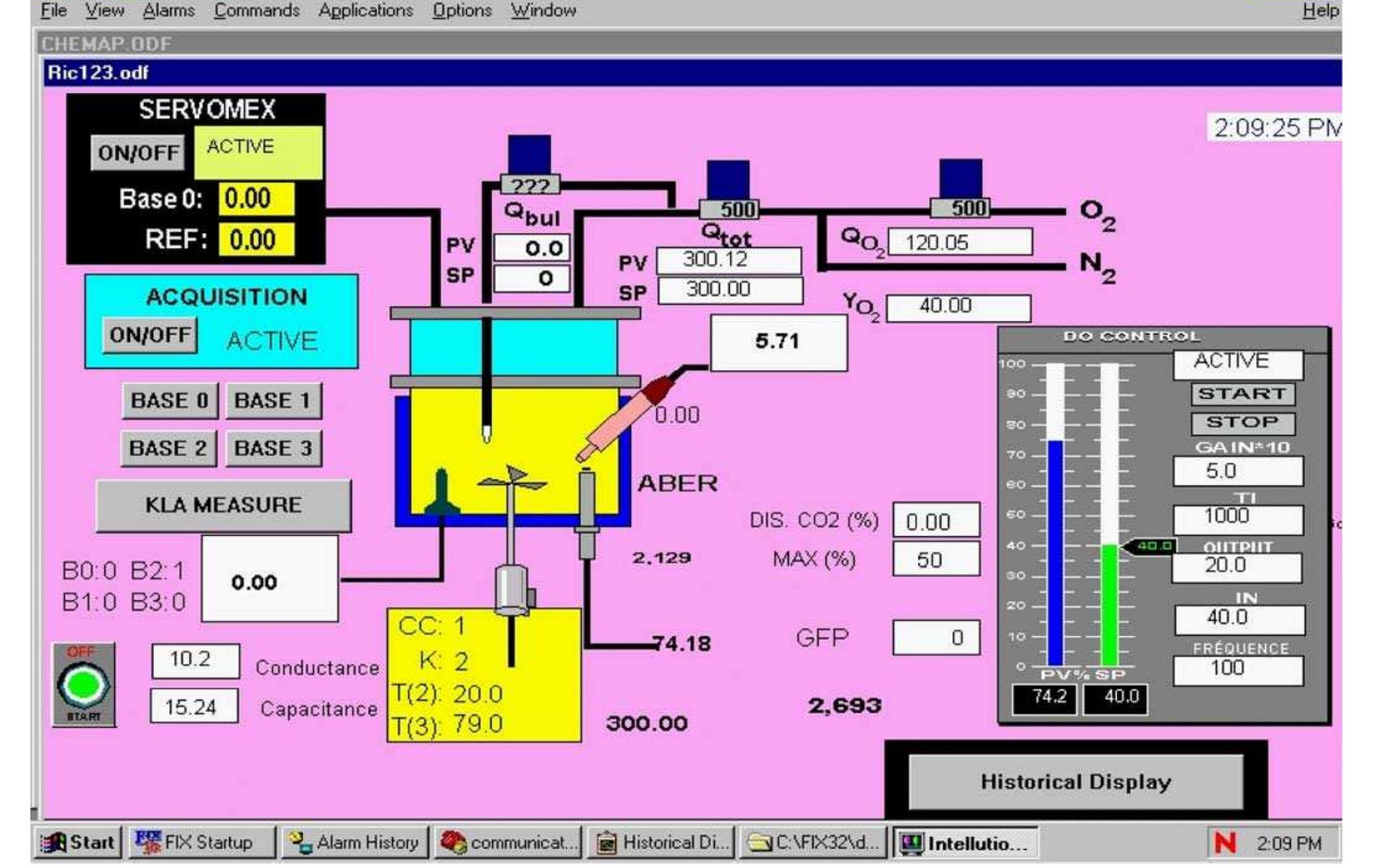This screenshot has height=868, width=1386.
Task: Toggle the ACQUISITION ON/OFF button
Action: (150, 335)
